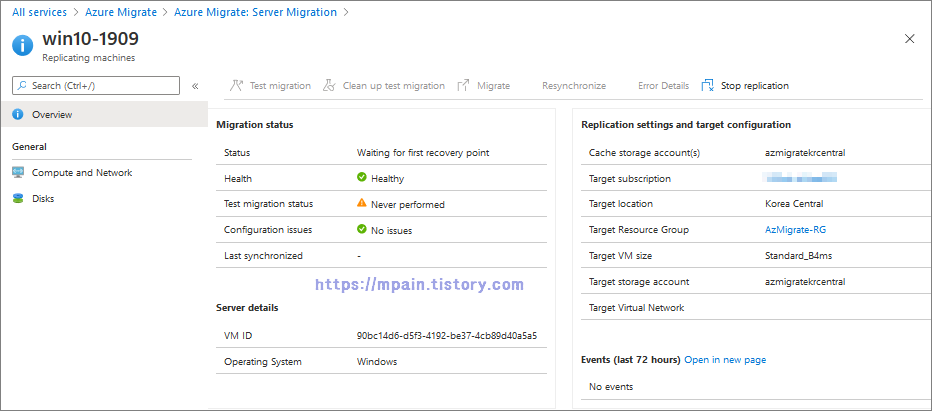Image resolution: width=932 pixels, height=411 pixels.
Task: Click the Target Virtual Network label
Action: (x=637, y=308)
